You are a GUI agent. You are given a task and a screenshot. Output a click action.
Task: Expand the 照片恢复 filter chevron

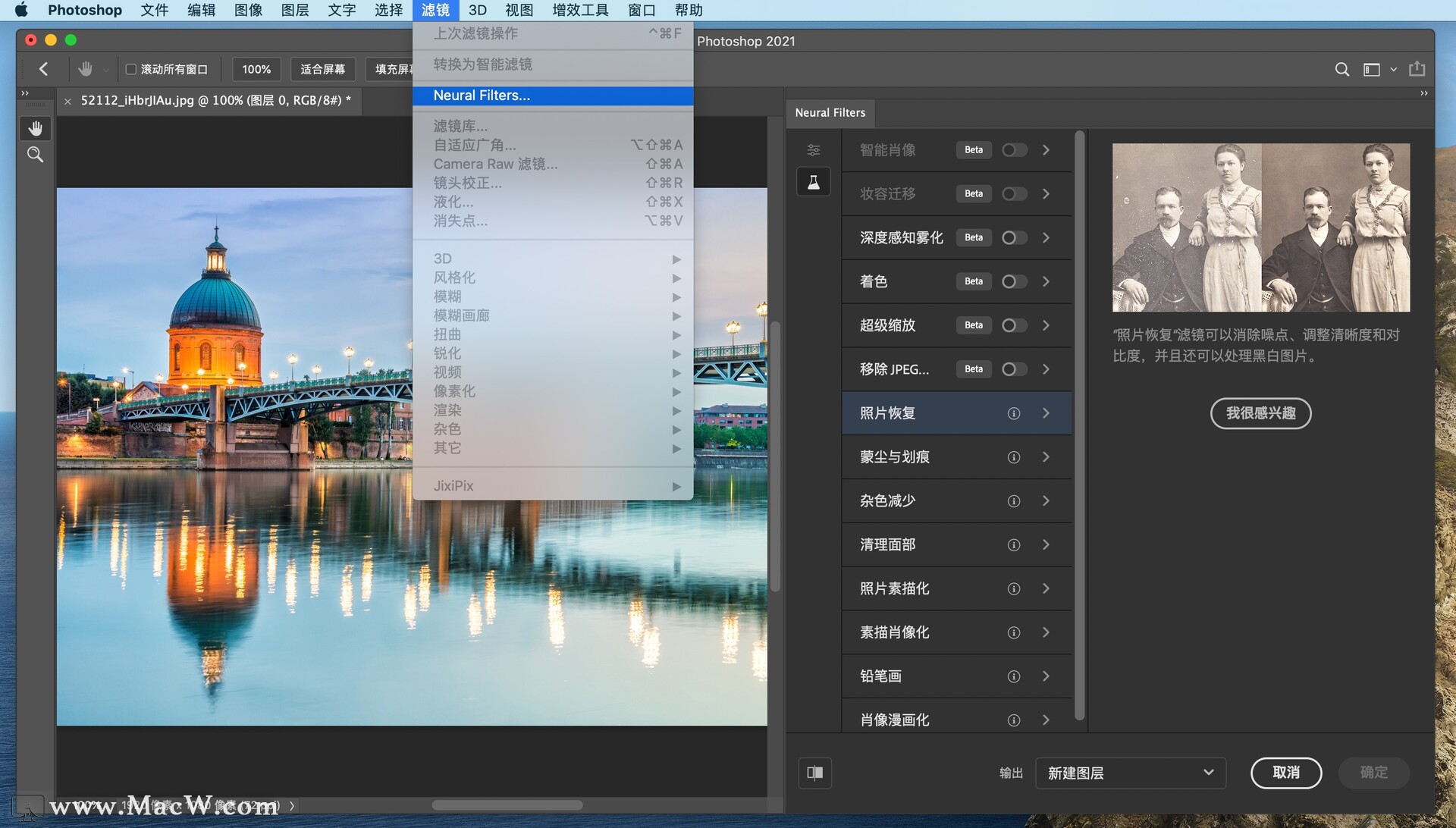point(1046,413)
